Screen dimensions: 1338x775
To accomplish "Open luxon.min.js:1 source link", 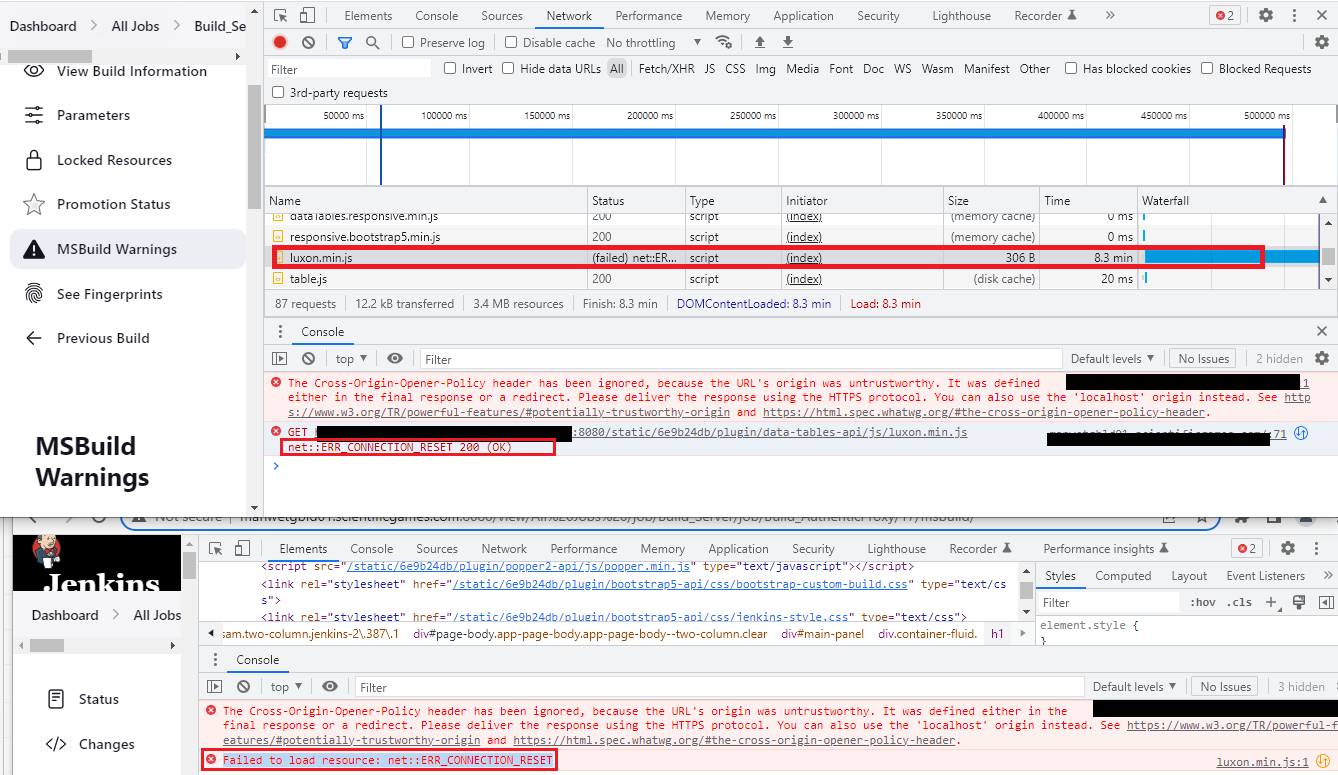I will 1262,761.
